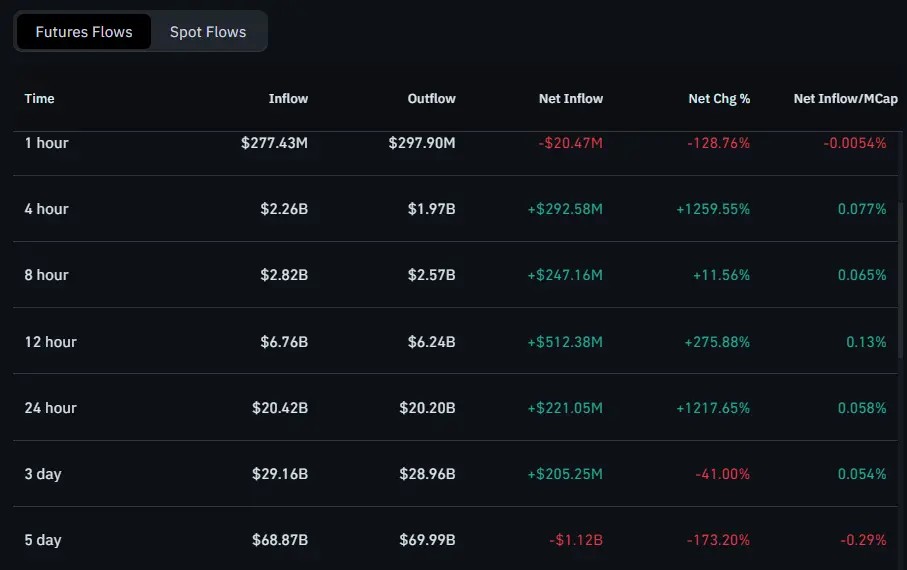The height and width of the screenshot is (570, 907).
Task: Switch to the Futures Flows tab
Action: tap(84, 32)
